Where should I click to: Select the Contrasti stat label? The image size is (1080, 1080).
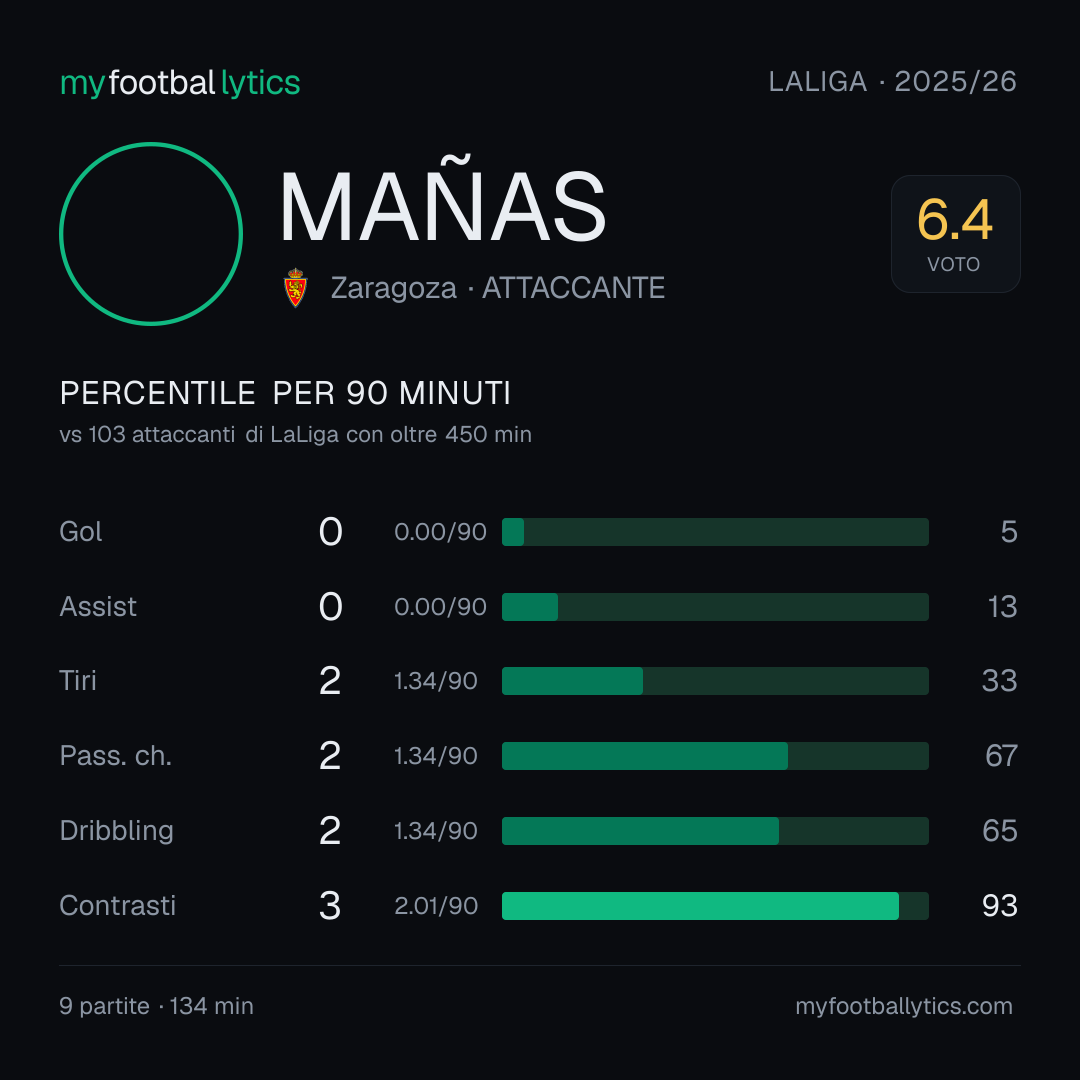118,906
